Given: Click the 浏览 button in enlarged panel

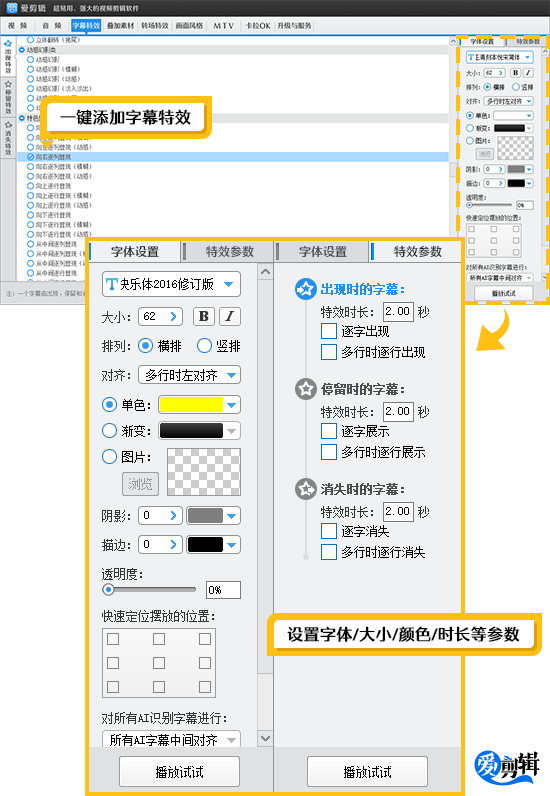Looking at the screenshot, I should [140, 484].
